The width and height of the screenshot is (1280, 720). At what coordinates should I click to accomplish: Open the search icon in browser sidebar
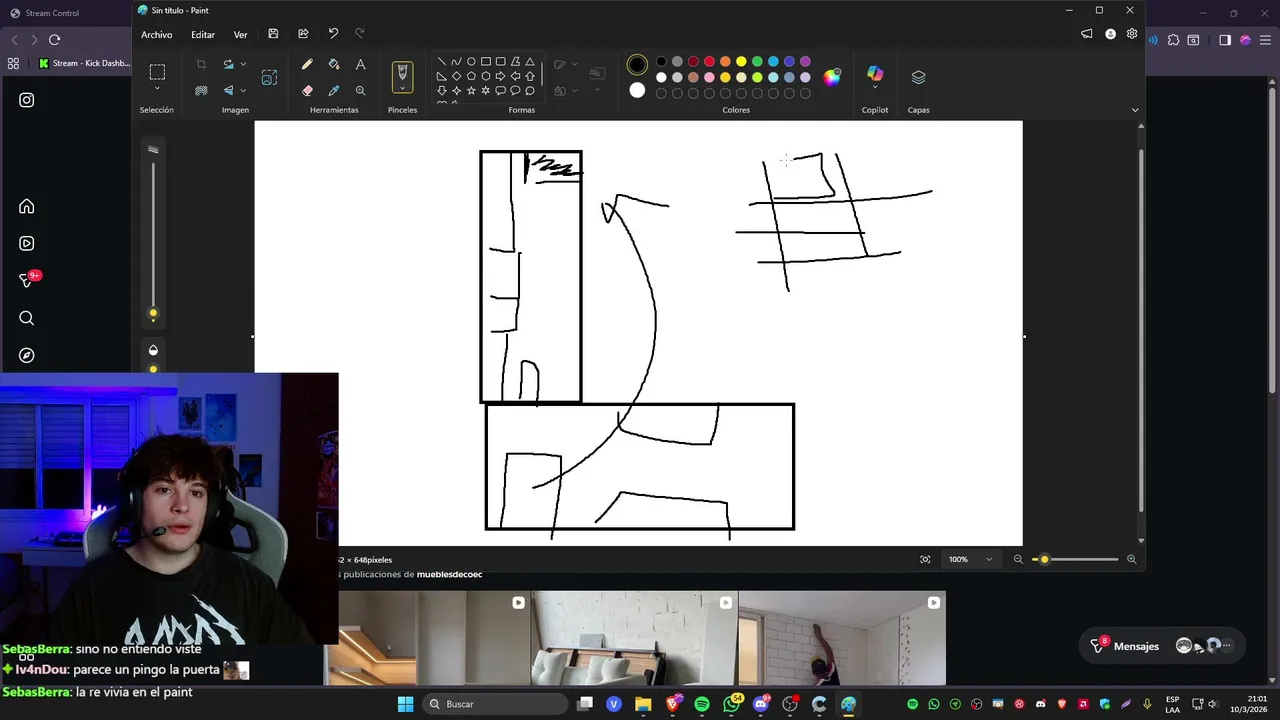[x=27, y=318]
